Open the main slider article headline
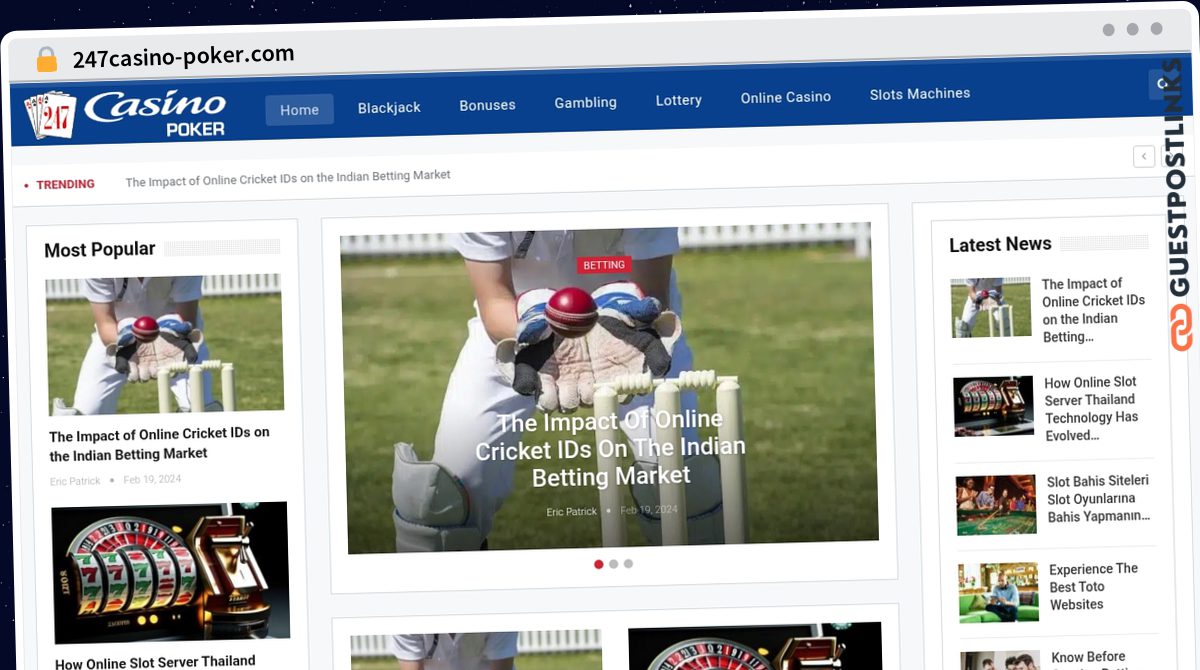The image size is (1200, 670). pyautogui.click(x=611, y=449)
